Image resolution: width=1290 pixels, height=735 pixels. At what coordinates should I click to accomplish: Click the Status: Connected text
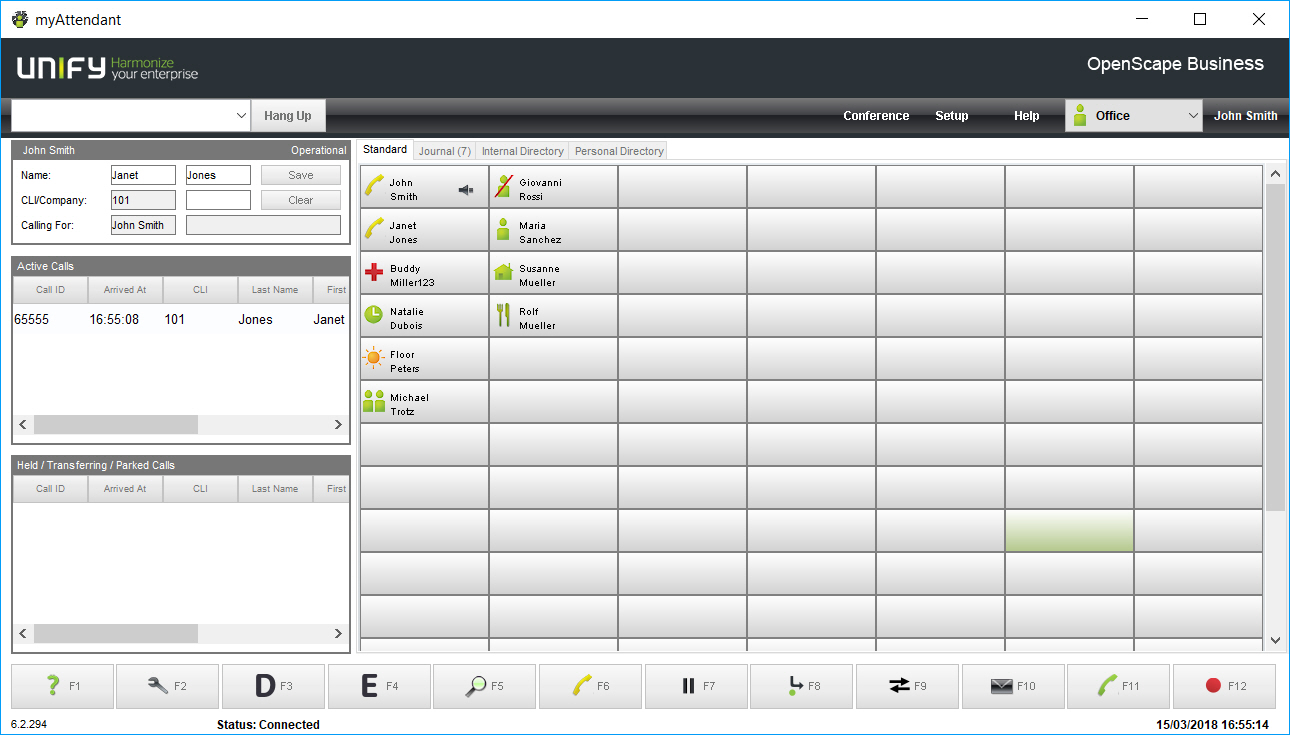[268, 725]
